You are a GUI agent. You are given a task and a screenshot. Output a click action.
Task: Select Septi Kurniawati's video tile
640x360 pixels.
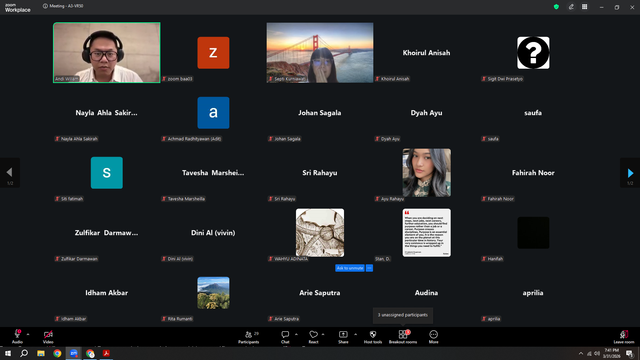pos(320,53)
